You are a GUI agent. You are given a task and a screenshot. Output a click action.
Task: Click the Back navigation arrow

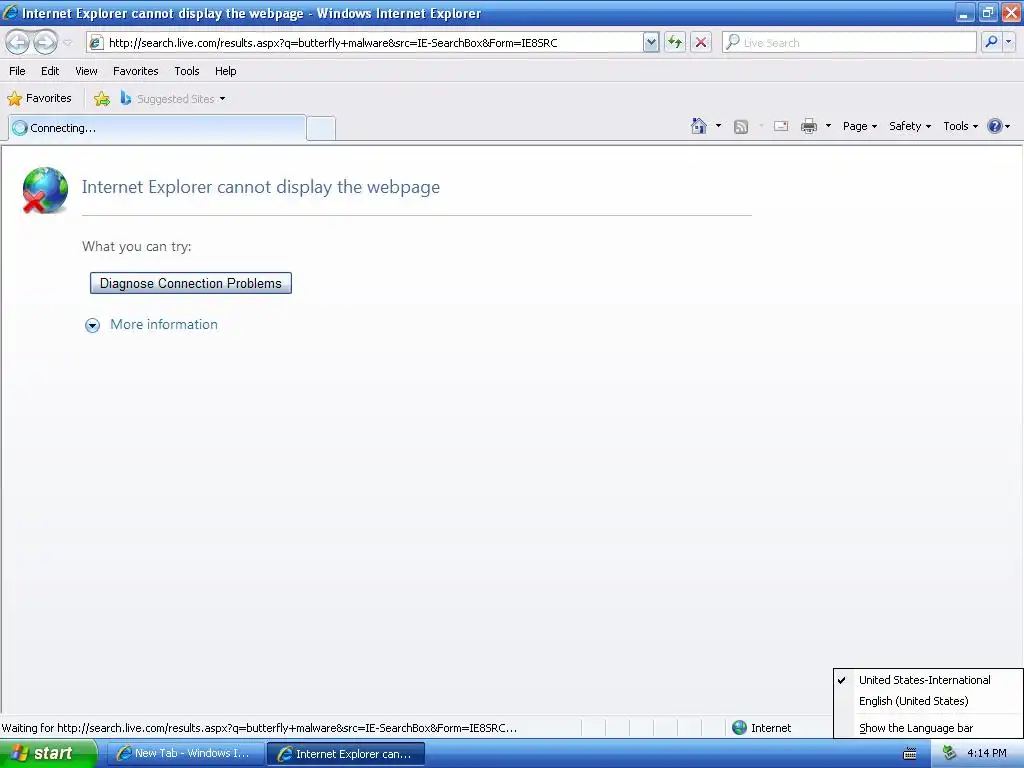tap(18, 42)
